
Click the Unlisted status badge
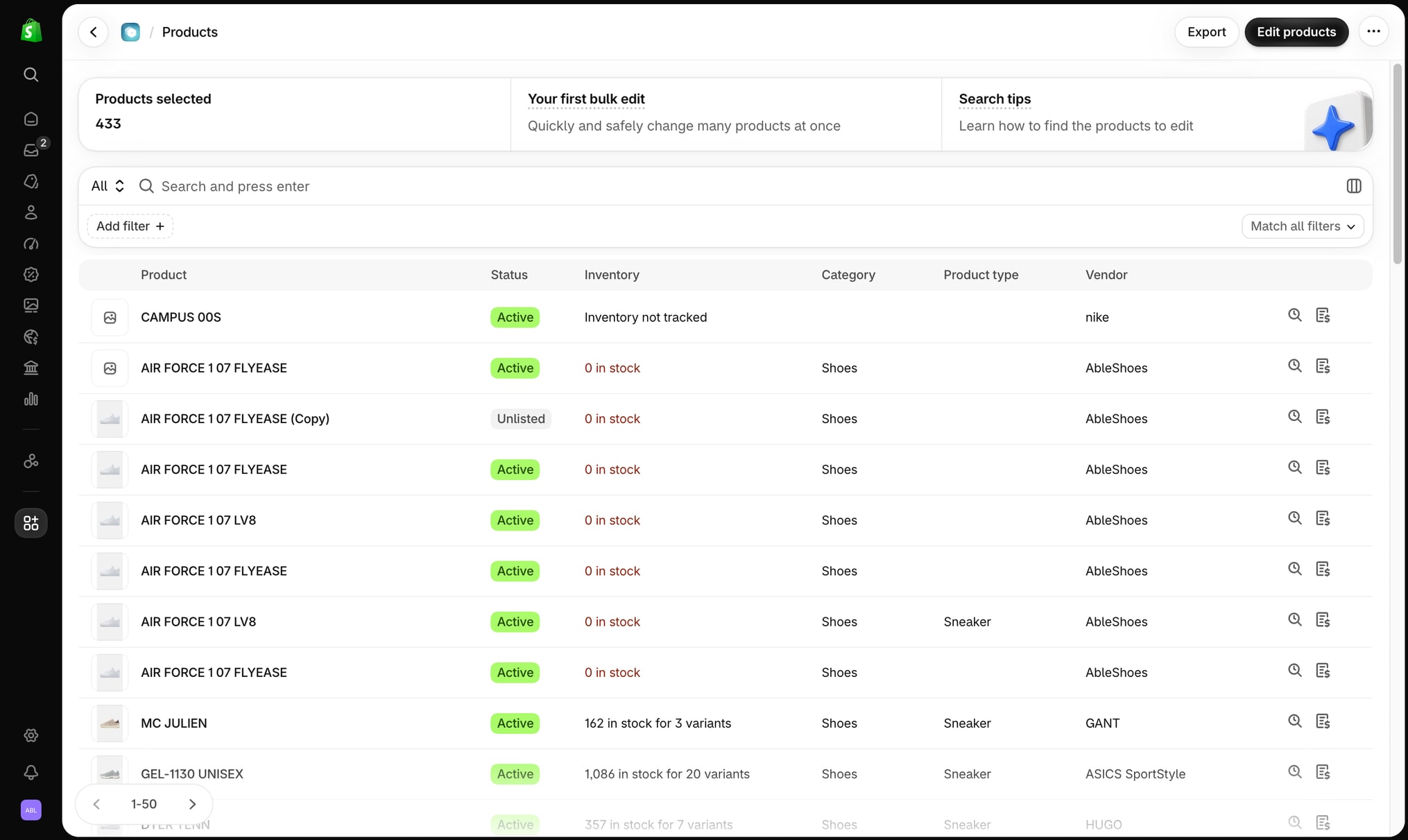point(521,419)
